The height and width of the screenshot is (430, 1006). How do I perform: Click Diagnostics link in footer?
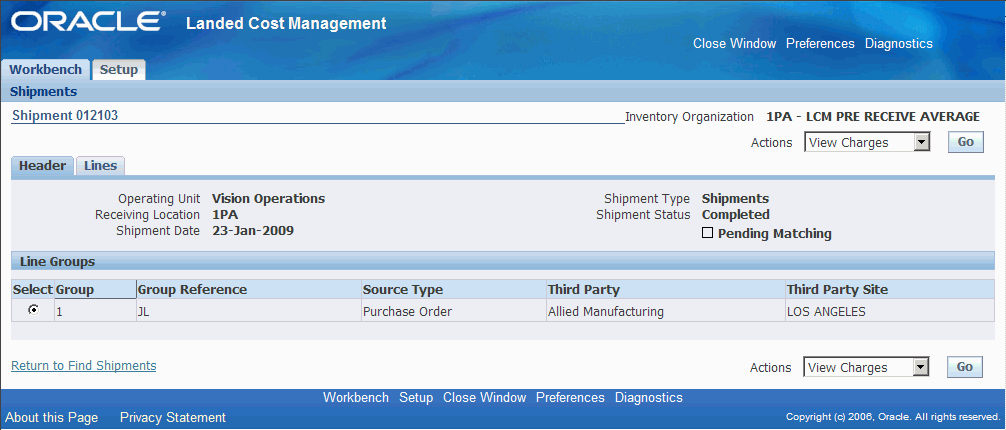coord(649,397)
